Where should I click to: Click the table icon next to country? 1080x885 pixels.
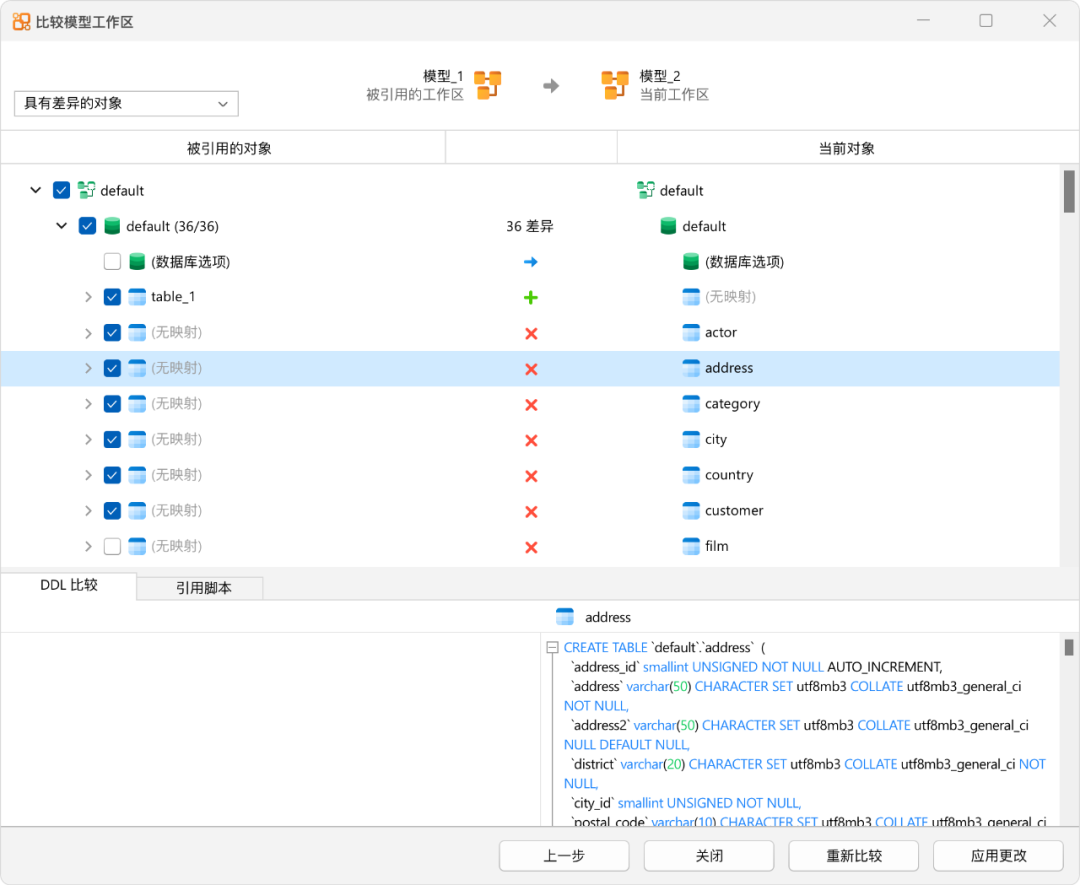click(x=691, y=475)
